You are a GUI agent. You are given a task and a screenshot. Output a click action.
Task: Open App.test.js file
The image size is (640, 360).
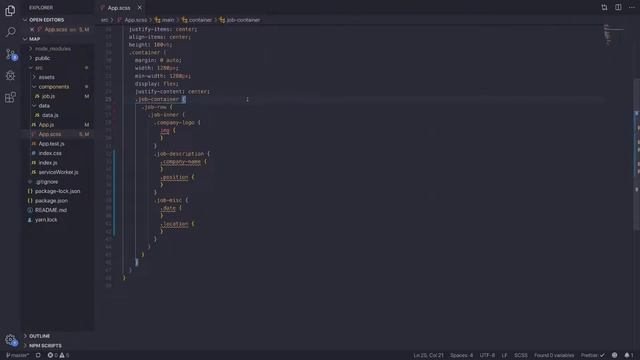(51, 144)
